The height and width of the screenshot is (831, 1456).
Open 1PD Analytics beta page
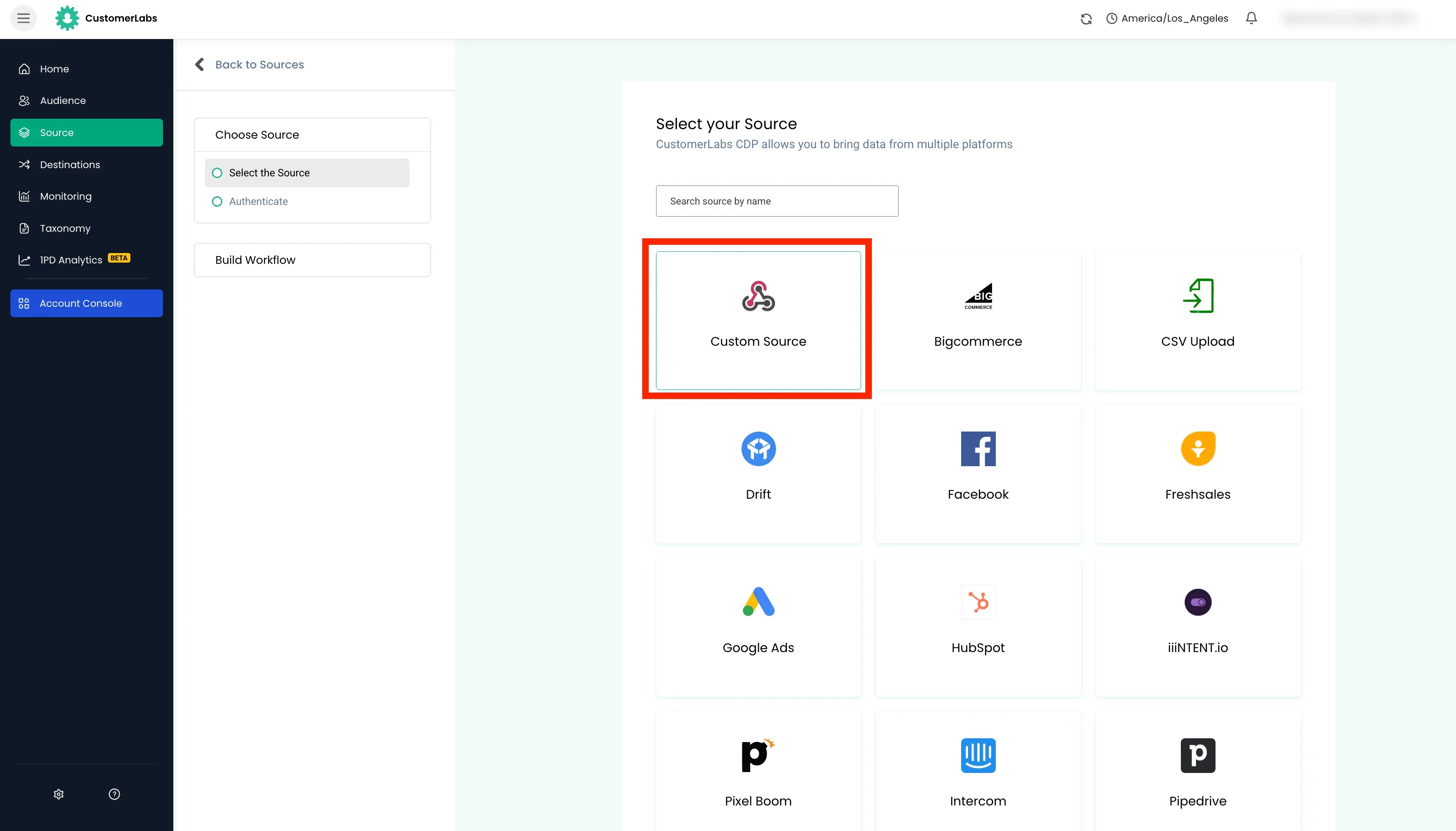[87, 260]
